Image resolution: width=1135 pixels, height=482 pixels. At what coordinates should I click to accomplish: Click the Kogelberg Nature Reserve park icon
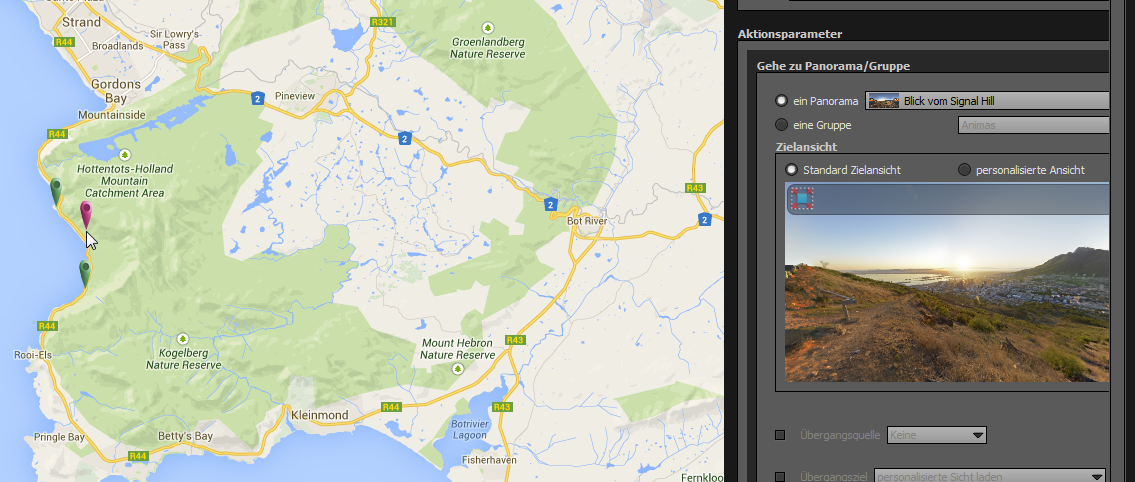[x=181, y=338]
